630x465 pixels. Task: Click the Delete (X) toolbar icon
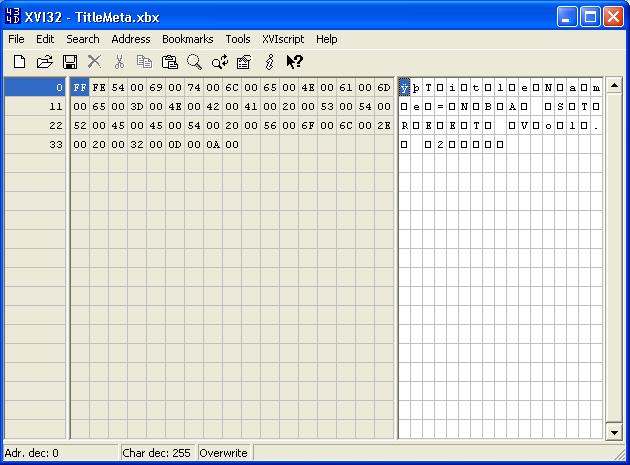click(94, 62)
